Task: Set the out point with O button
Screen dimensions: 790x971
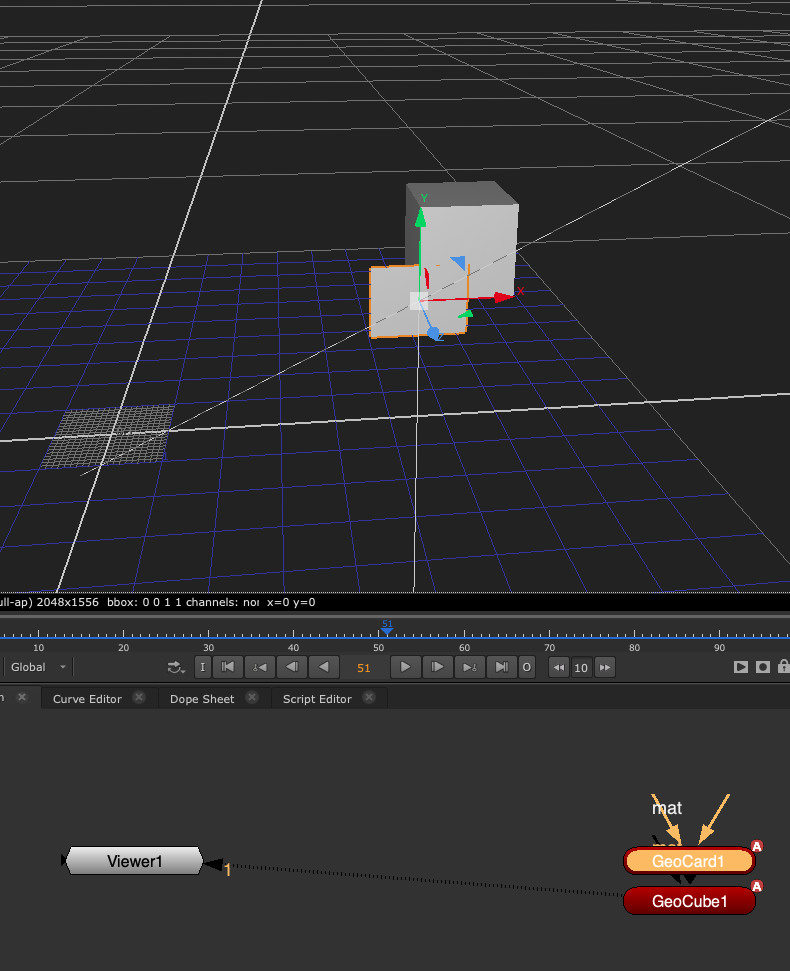Action: [526, 667]
